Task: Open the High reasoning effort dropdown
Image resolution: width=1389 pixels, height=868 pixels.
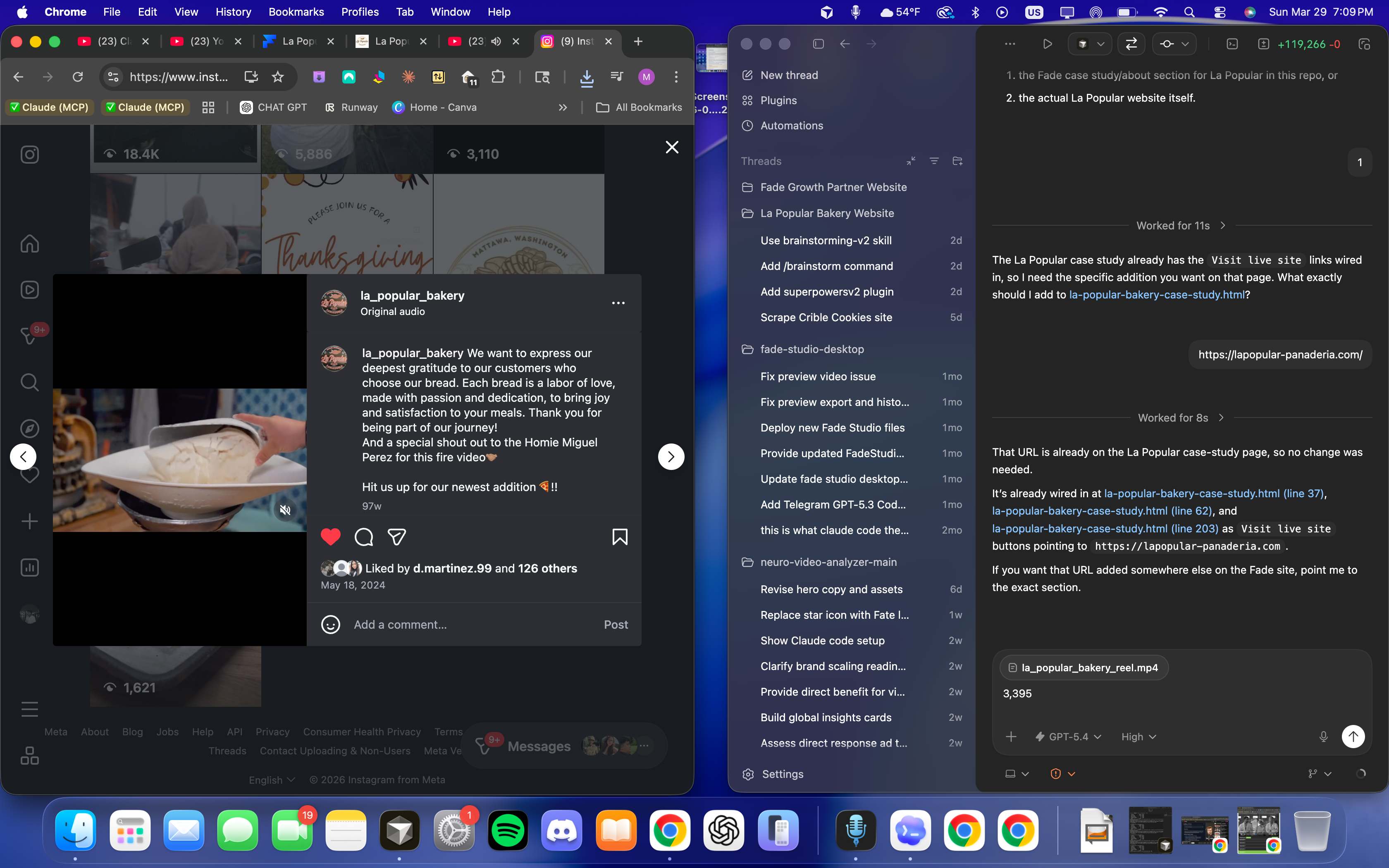Action: [1138, 737]
